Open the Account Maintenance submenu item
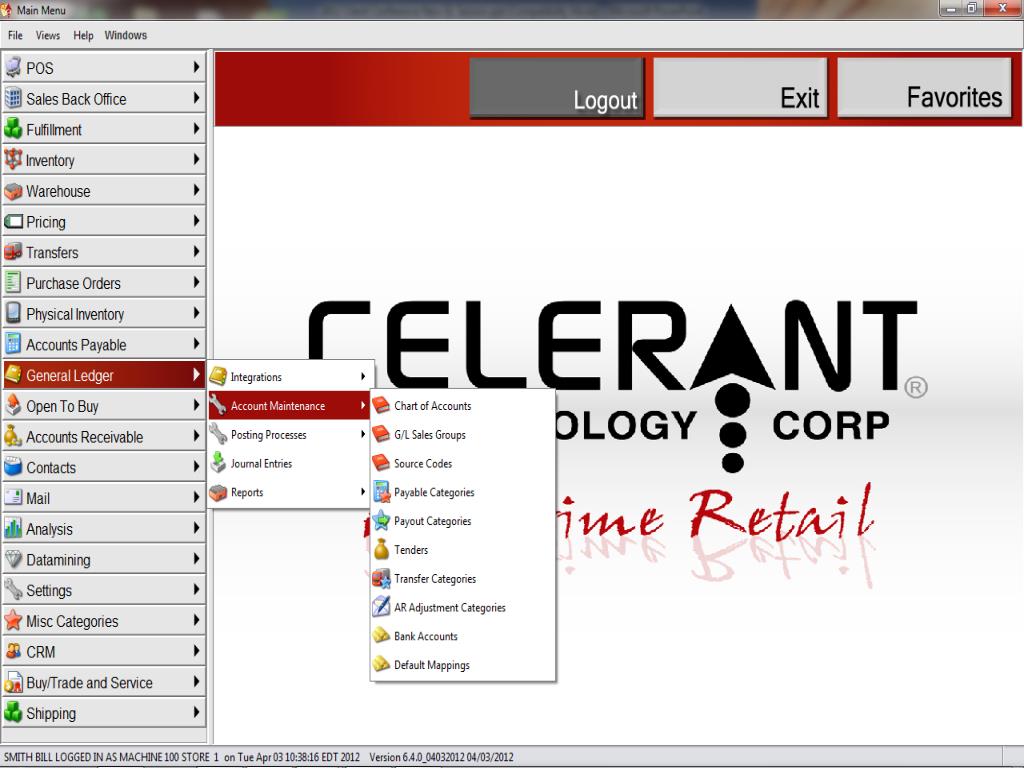Screen dimensions: 1024x768 click(x=289, y=406)
